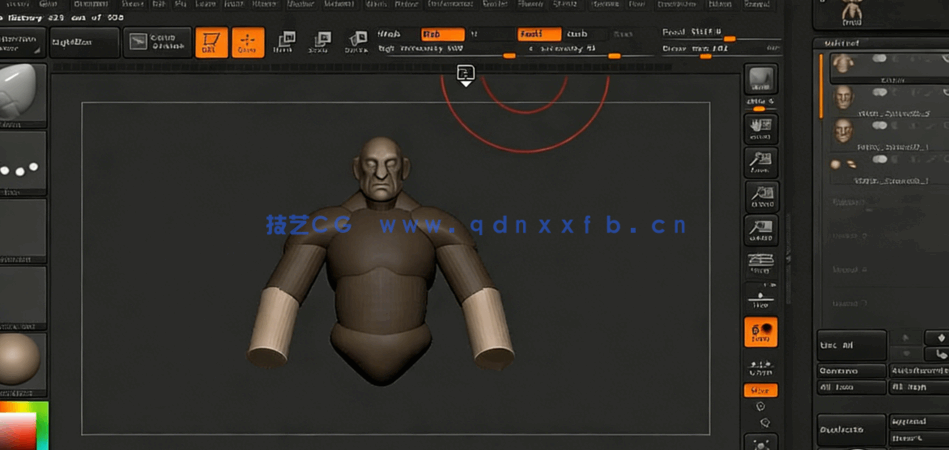Click the Scroll hand icon
949x450 pixels.
tap(761, 129)
